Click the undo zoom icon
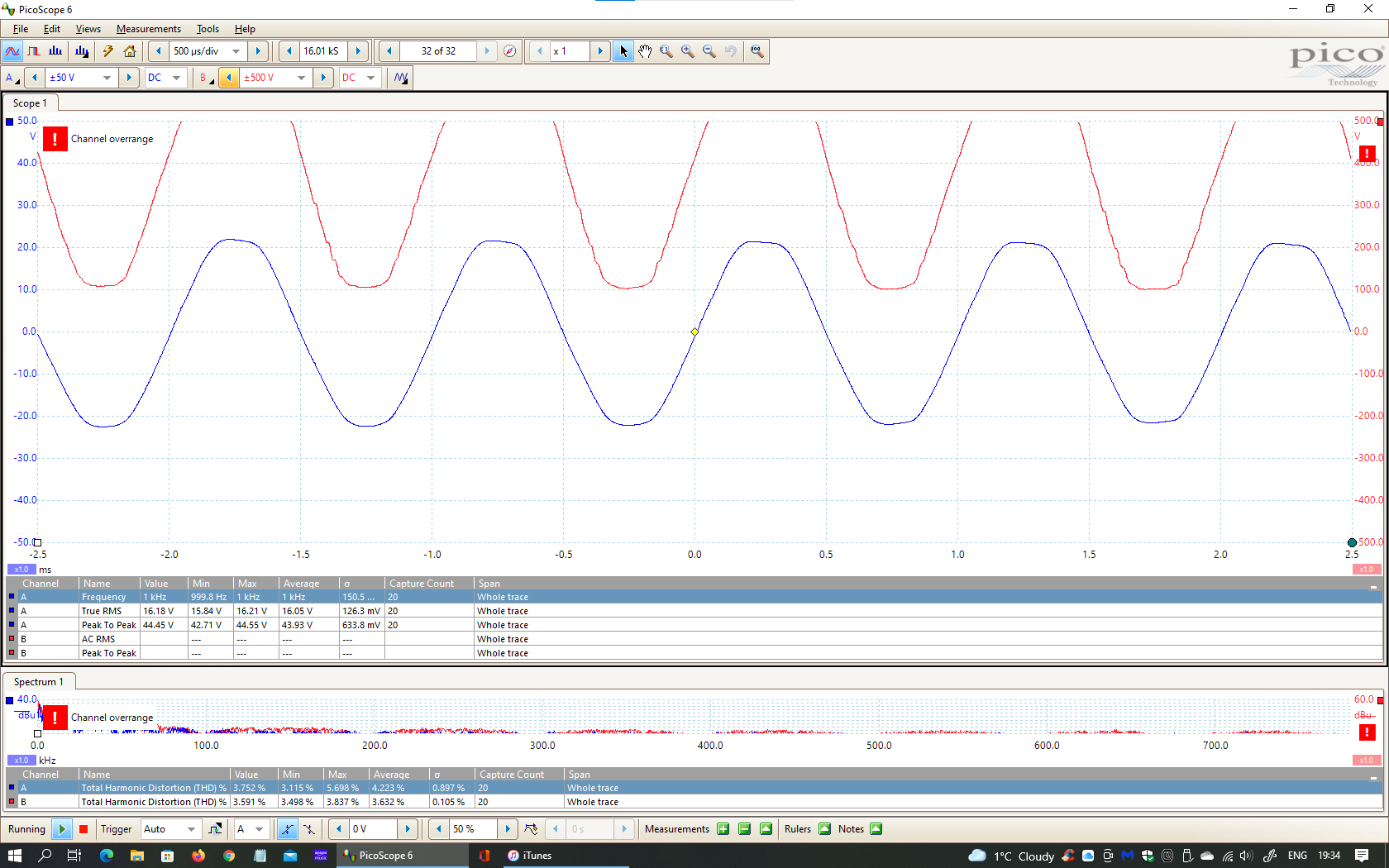1389x868 pixels. pos(731,51)
